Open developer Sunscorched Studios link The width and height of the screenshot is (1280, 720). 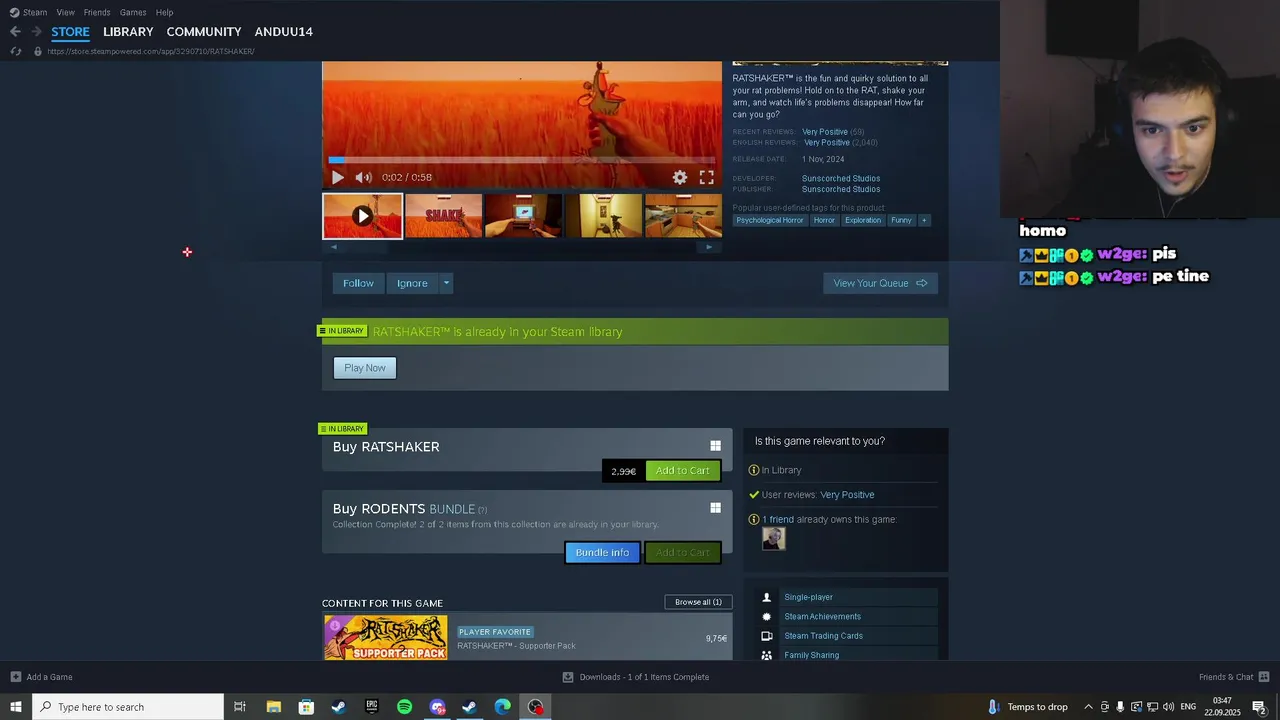click(x=841, y=179)
